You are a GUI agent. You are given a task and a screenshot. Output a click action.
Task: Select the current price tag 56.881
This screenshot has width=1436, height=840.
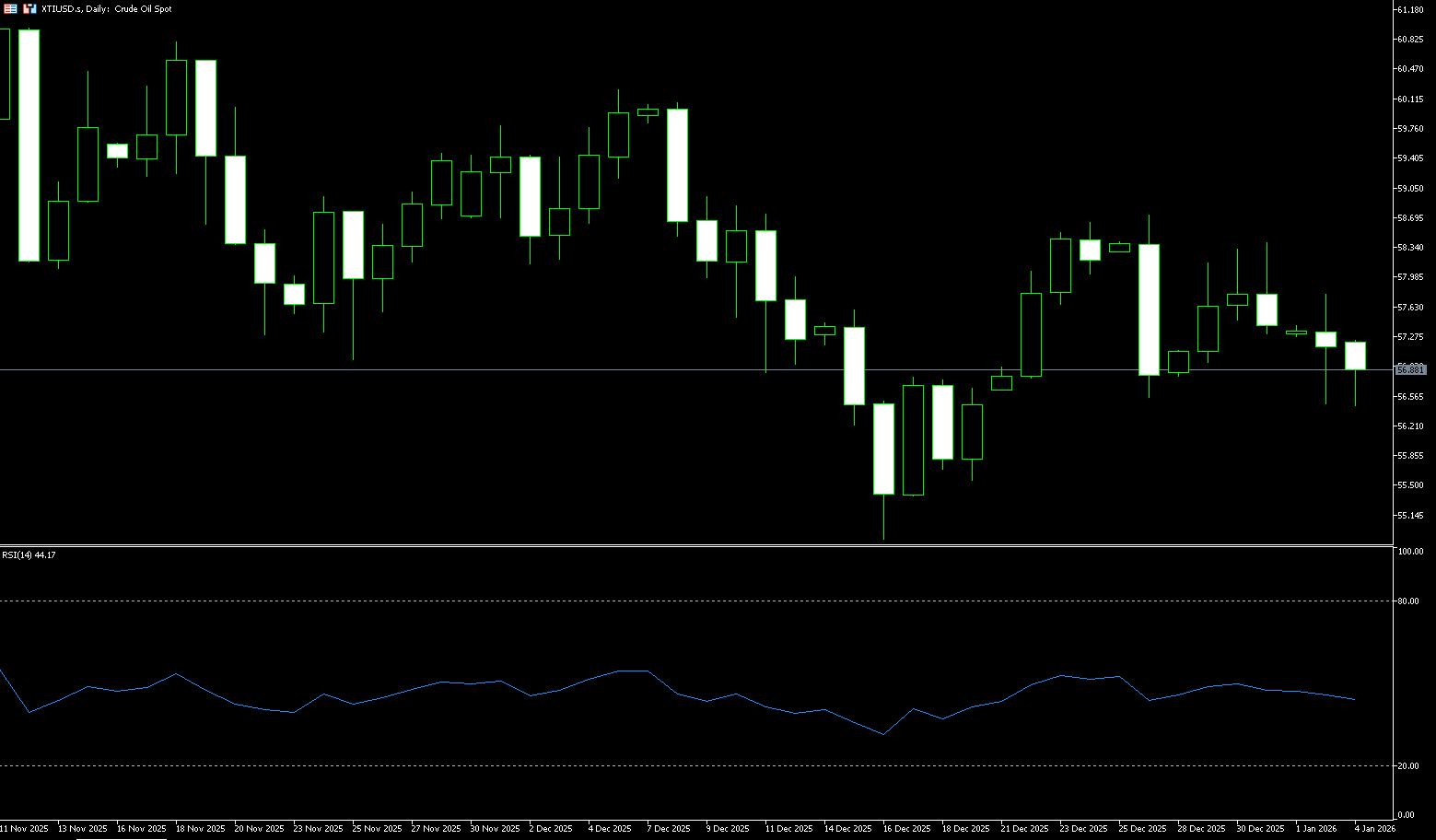point(1410,369)
